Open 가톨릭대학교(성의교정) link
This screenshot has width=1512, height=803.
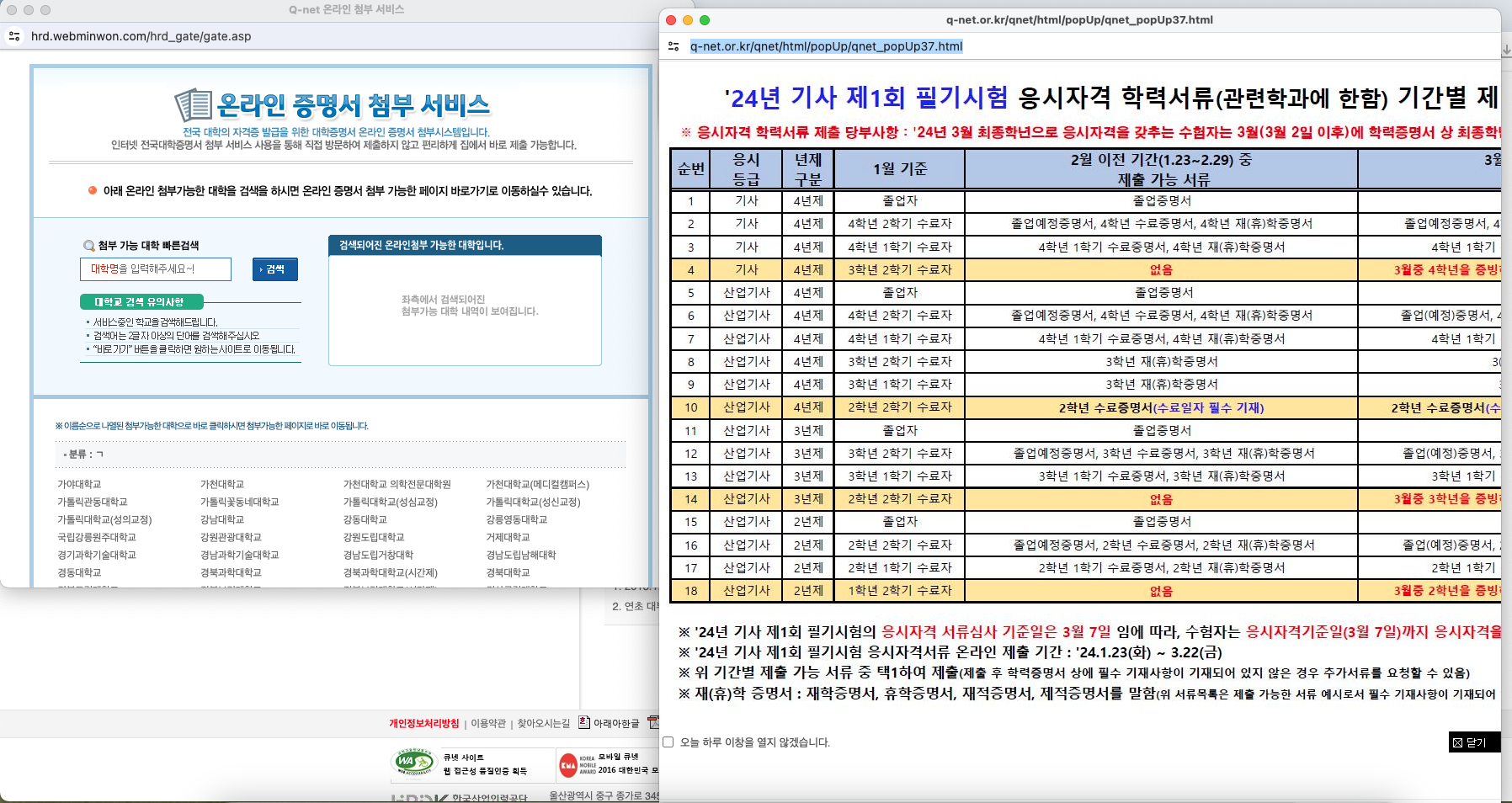(104, 519)
